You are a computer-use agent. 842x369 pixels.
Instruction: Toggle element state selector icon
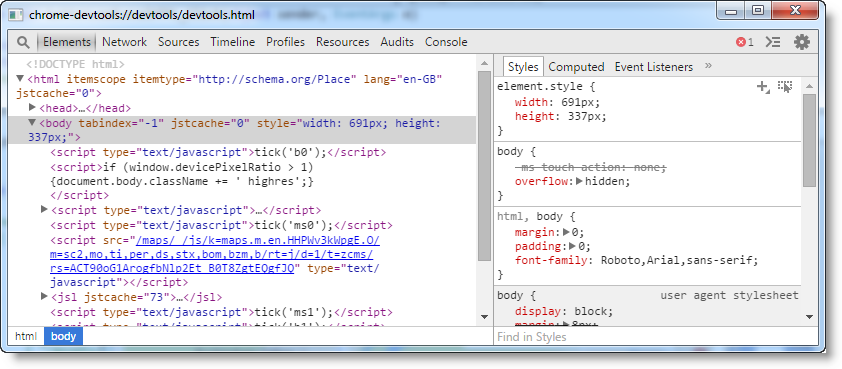(x=785, y=87)
